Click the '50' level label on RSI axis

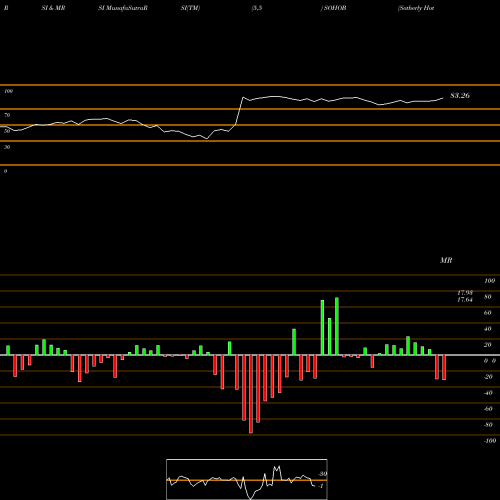[7, 131]
